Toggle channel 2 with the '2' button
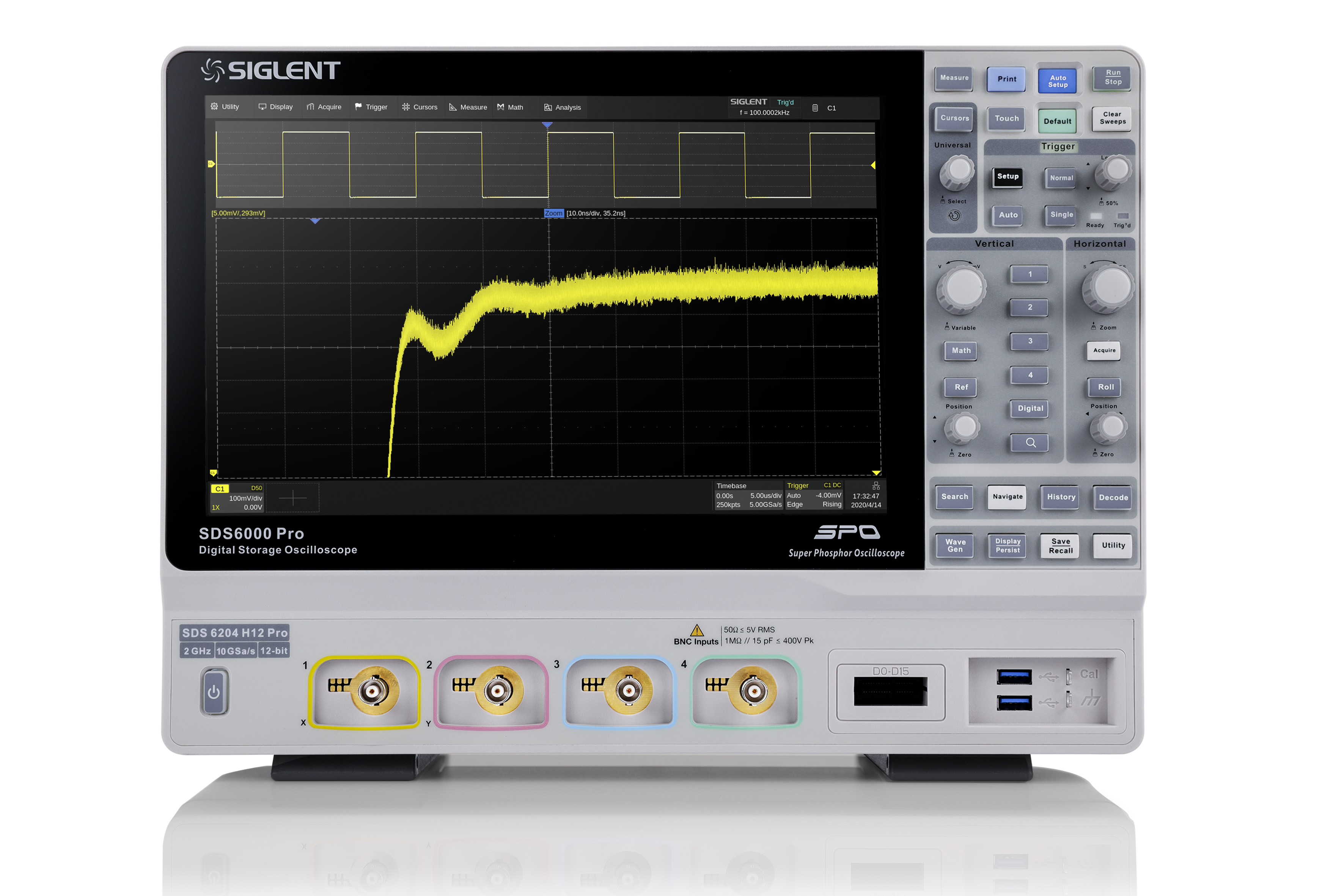1344x896 pixels. click(1030, 307)
